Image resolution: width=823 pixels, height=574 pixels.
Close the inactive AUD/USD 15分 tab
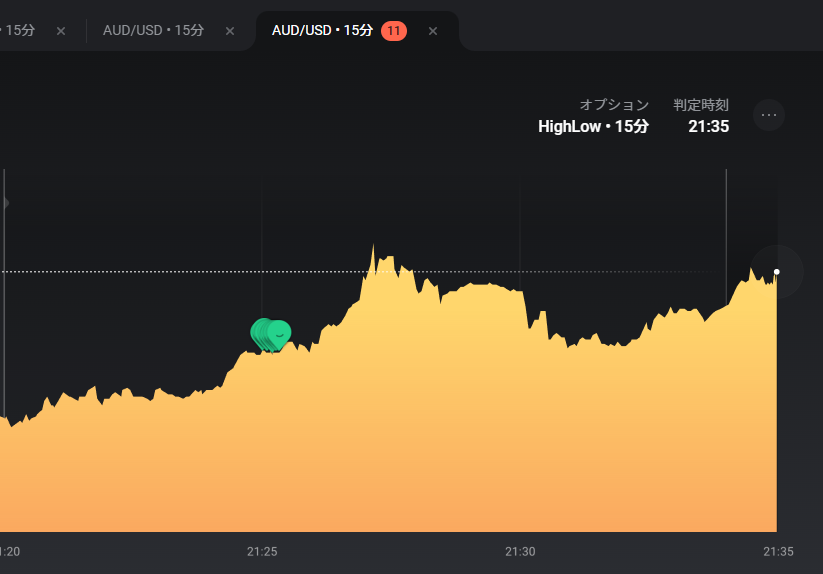[x=230, y=31]
